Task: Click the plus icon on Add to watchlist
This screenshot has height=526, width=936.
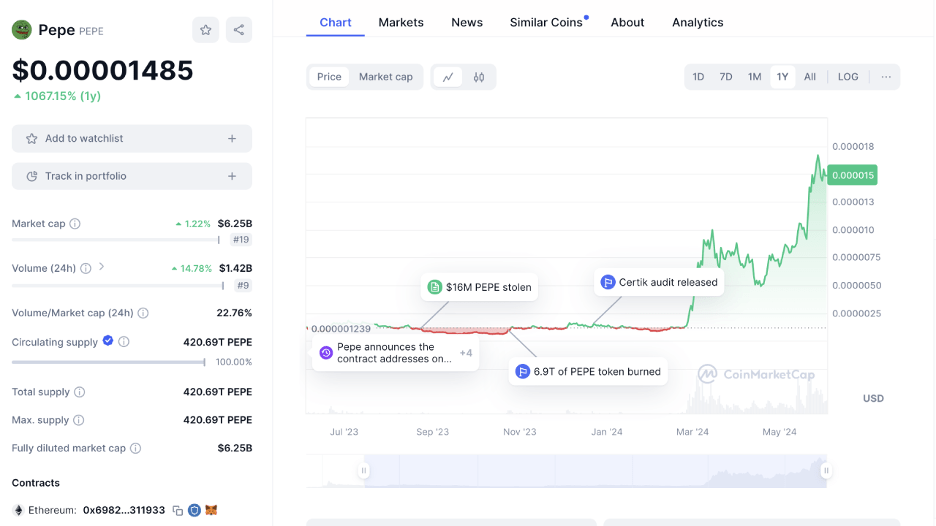Action: coord(232,139)
